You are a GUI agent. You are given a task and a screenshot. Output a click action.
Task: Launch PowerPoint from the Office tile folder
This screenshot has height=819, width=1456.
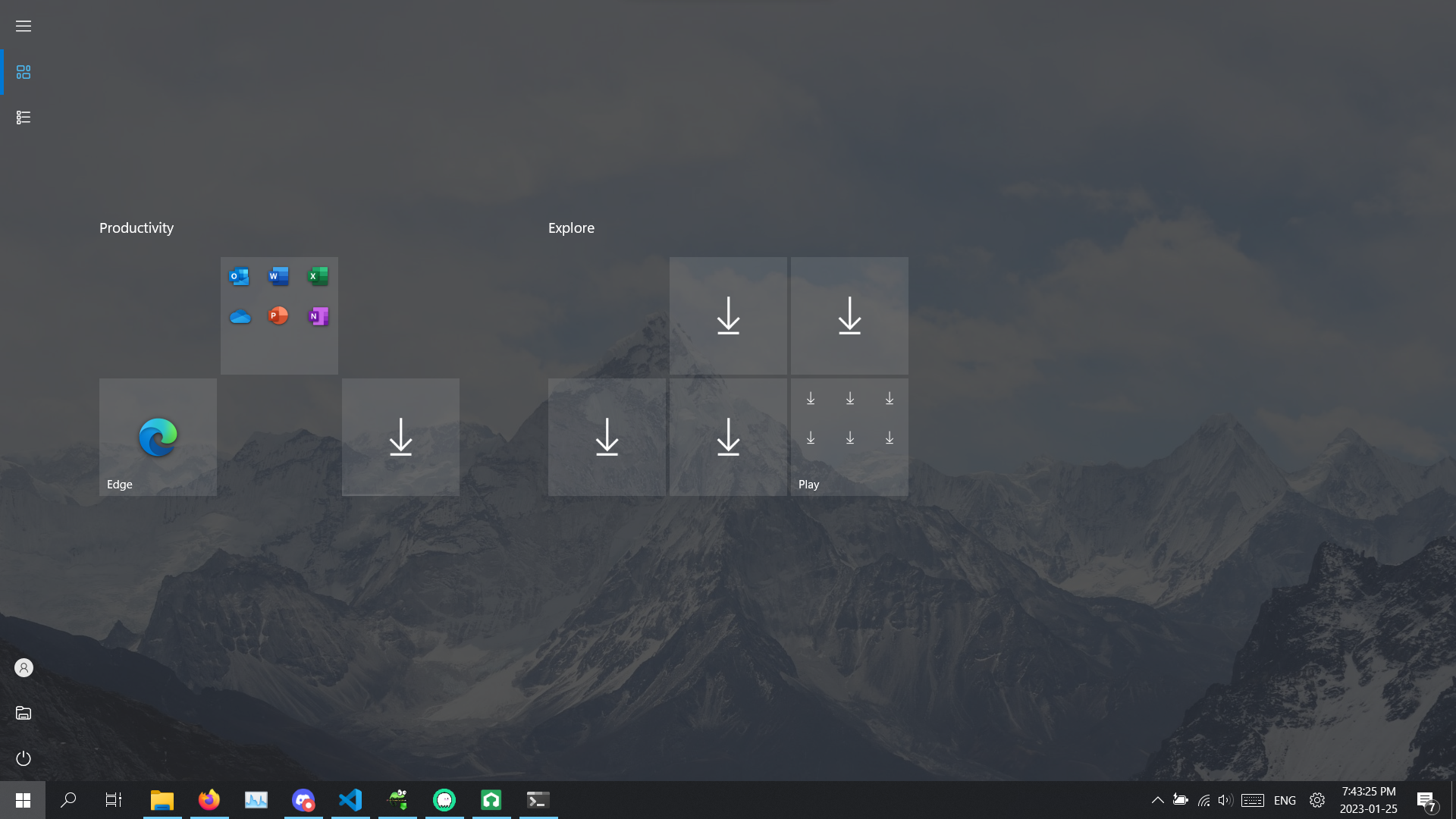[278, 316]
